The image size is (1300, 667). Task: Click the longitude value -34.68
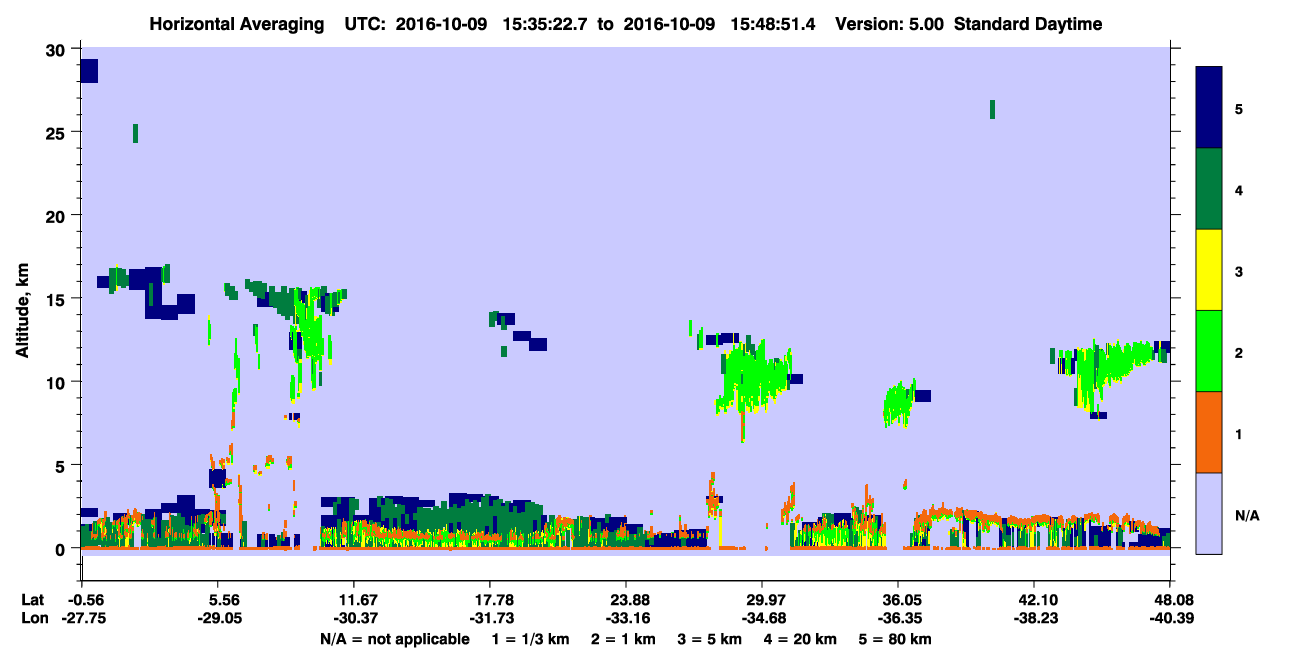(762, 618)
